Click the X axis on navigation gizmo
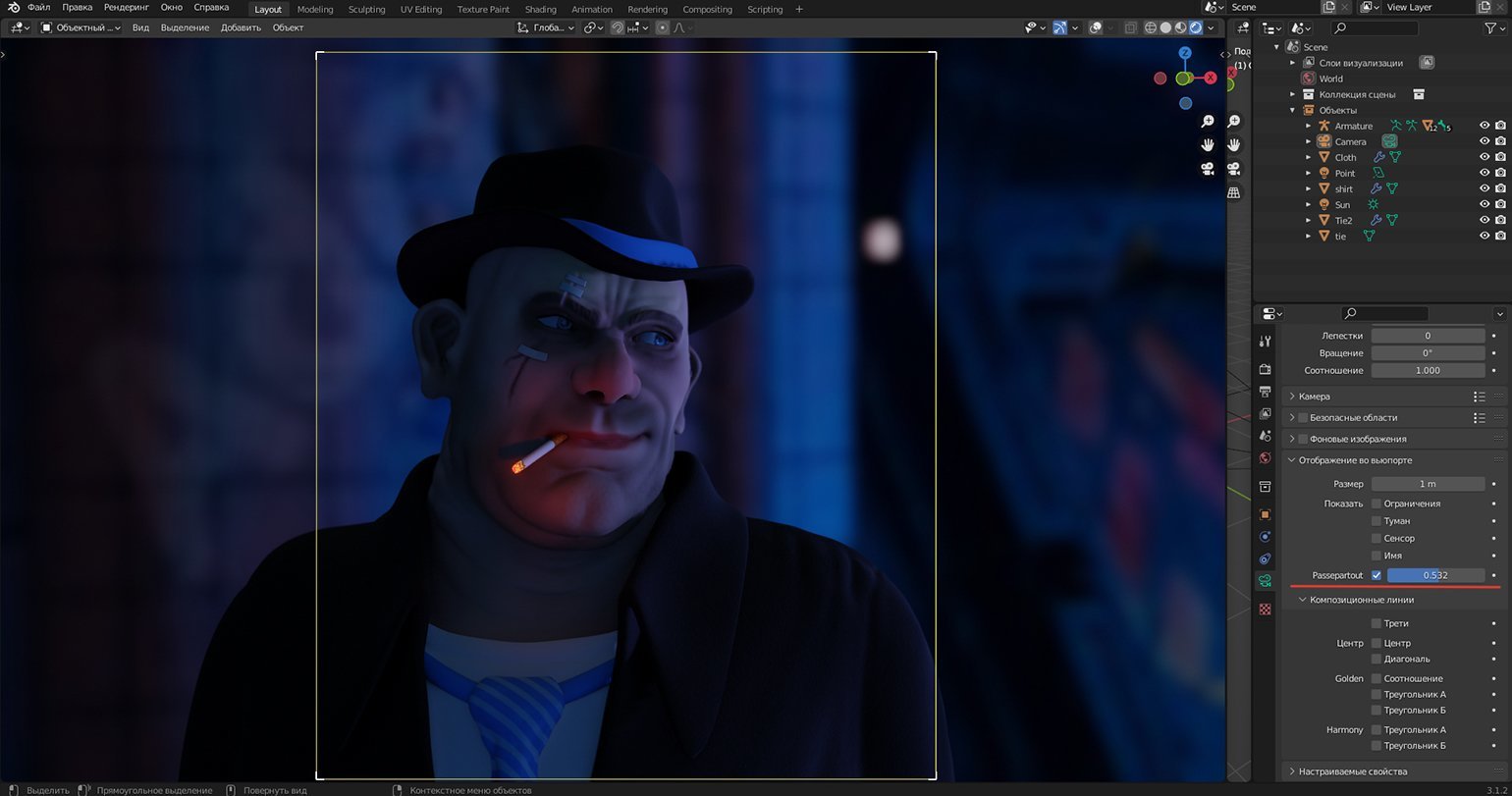This screenshot has width=1512, height=796. point(1211,78)
